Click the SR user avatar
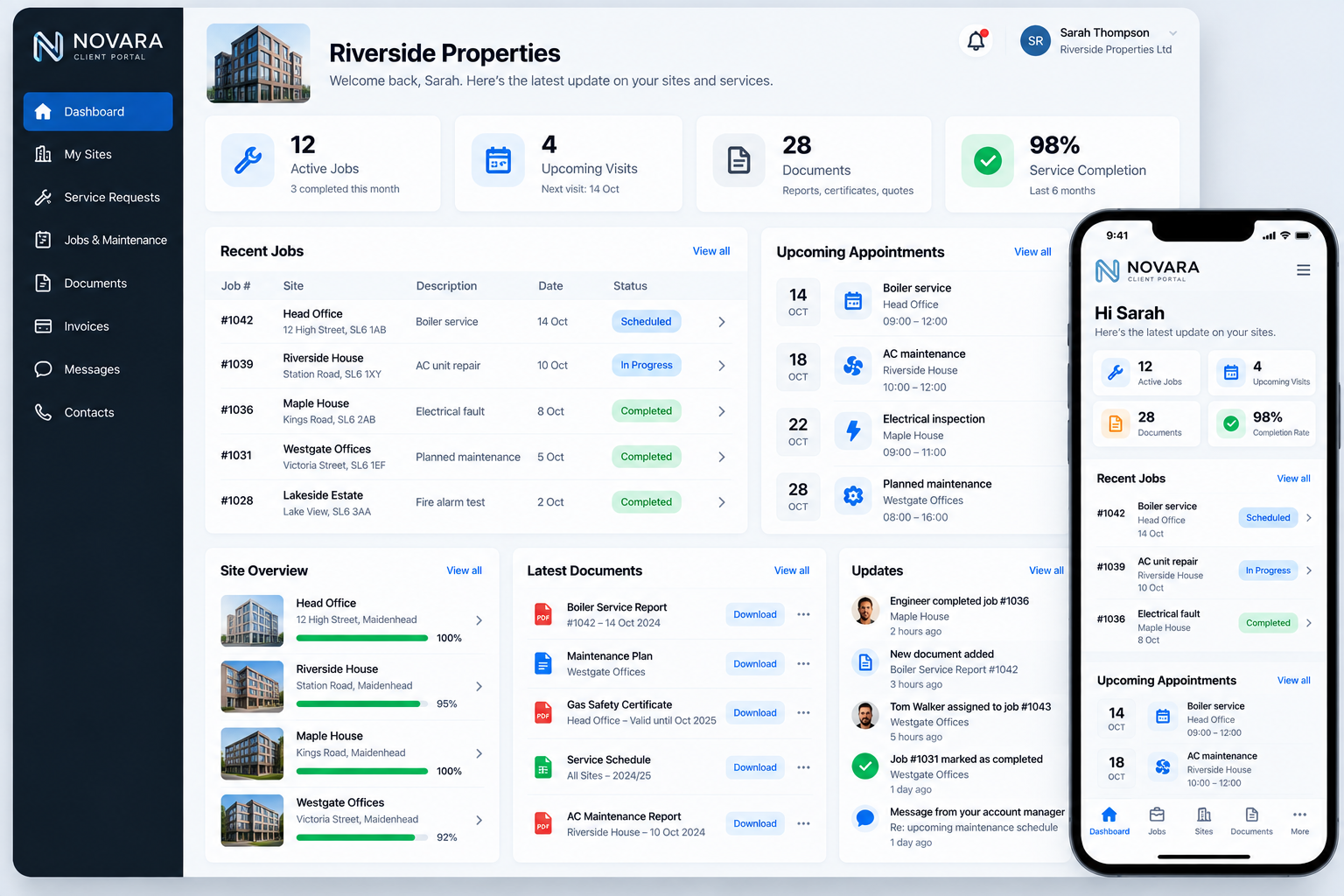The height and width of the screenshot is (896, 1344). pos(1035,40)
